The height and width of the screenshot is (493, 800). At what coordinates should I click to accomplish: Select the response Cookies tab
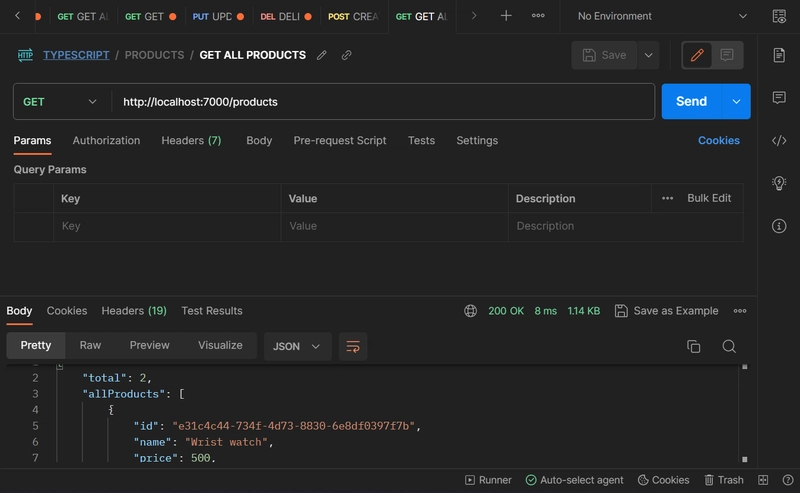coord(67,311)
